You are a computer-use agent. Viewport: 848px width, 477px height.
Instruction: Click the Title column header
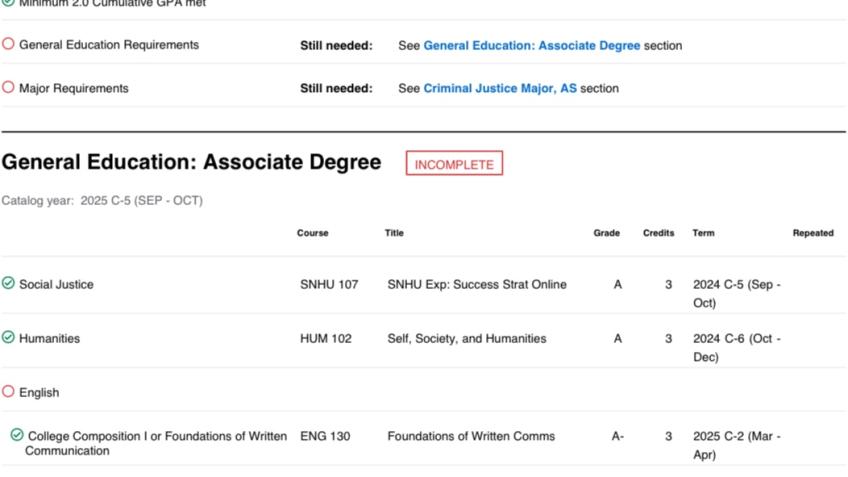394,233
